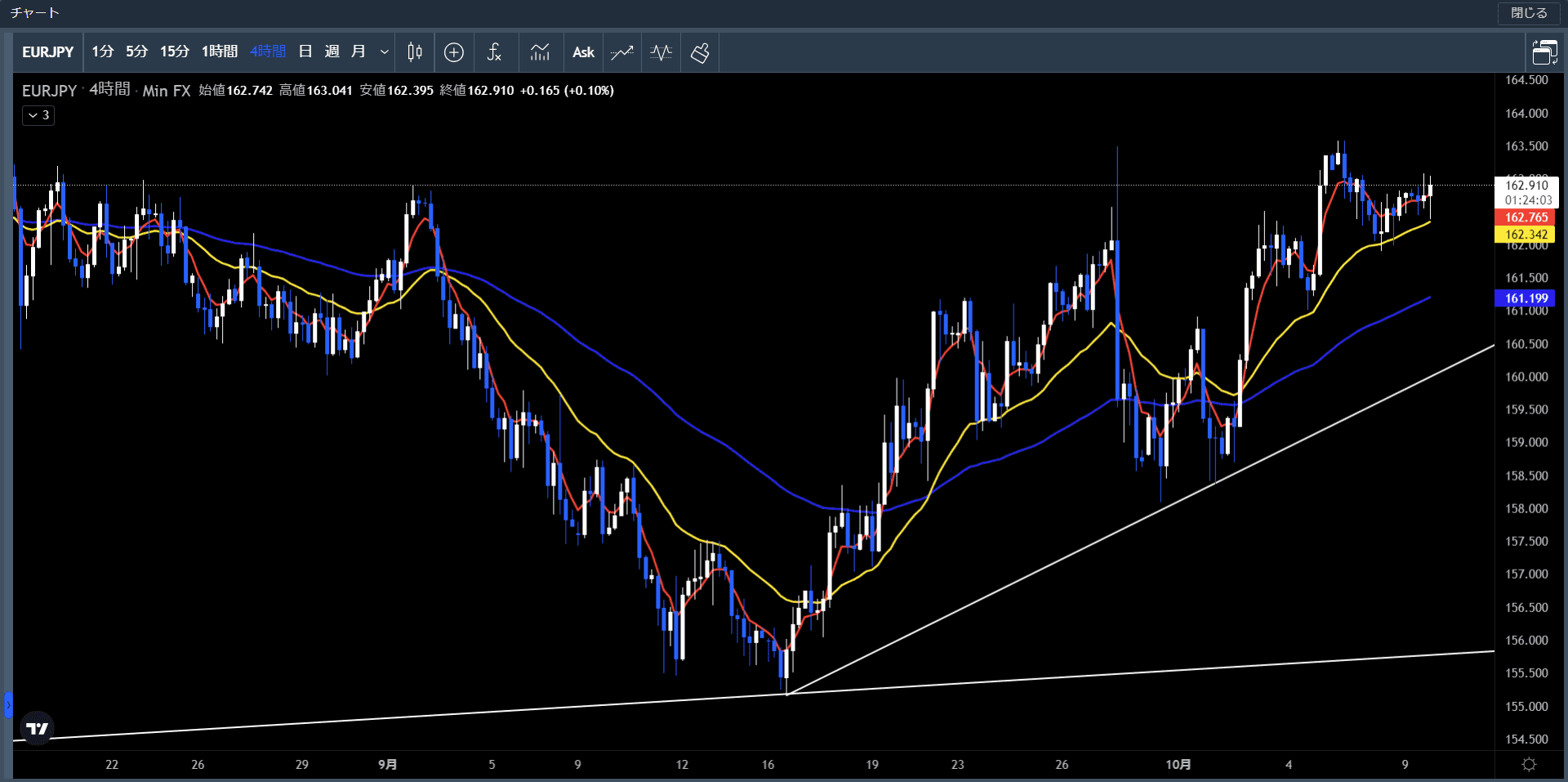Viewport: 1568px width, 782px height.
Task: Switch to the 5分 timeframe
Action: [136, 51]
